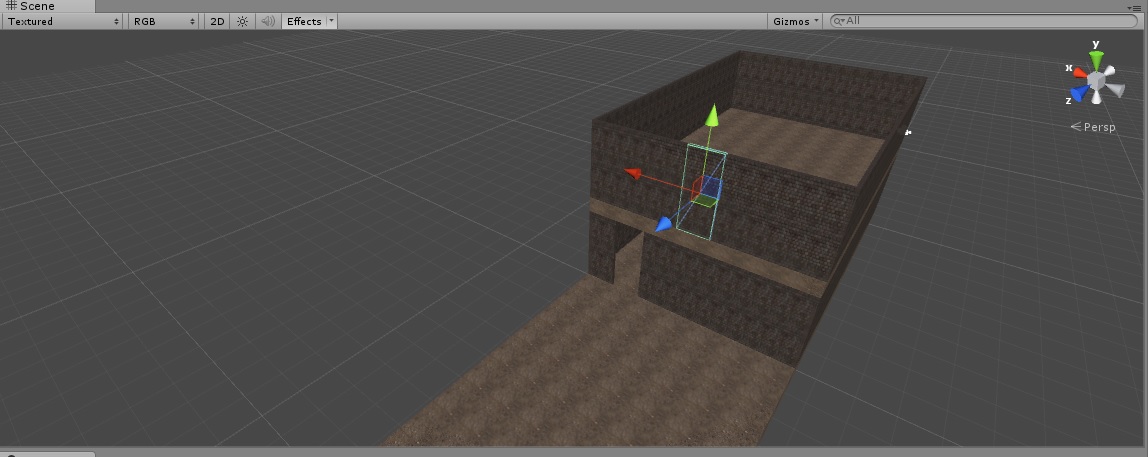Open the Textured draw mode dropdown

click(63, 21)
